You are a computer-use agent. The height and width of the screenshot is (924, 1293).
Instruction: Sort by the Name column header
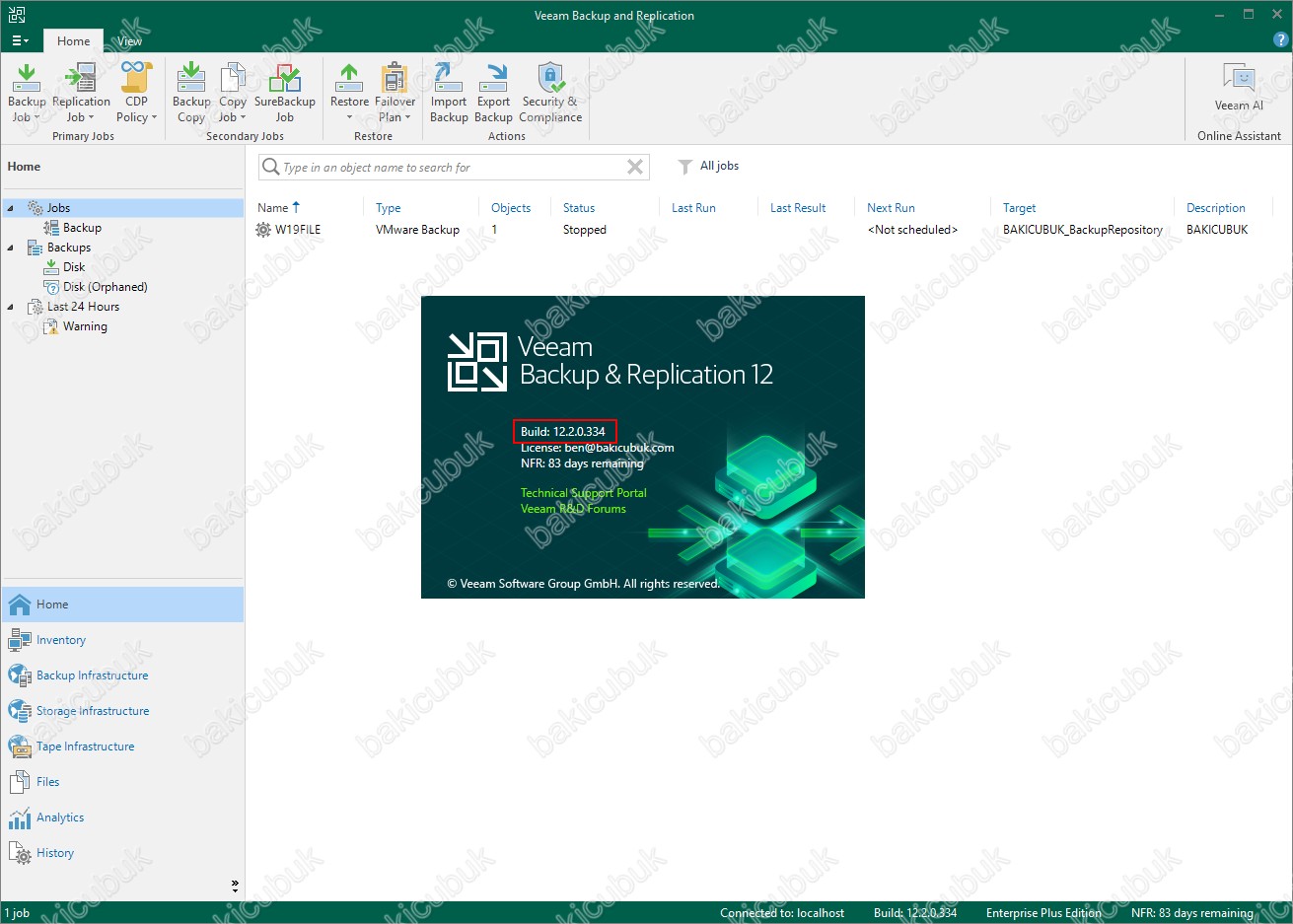272,208
